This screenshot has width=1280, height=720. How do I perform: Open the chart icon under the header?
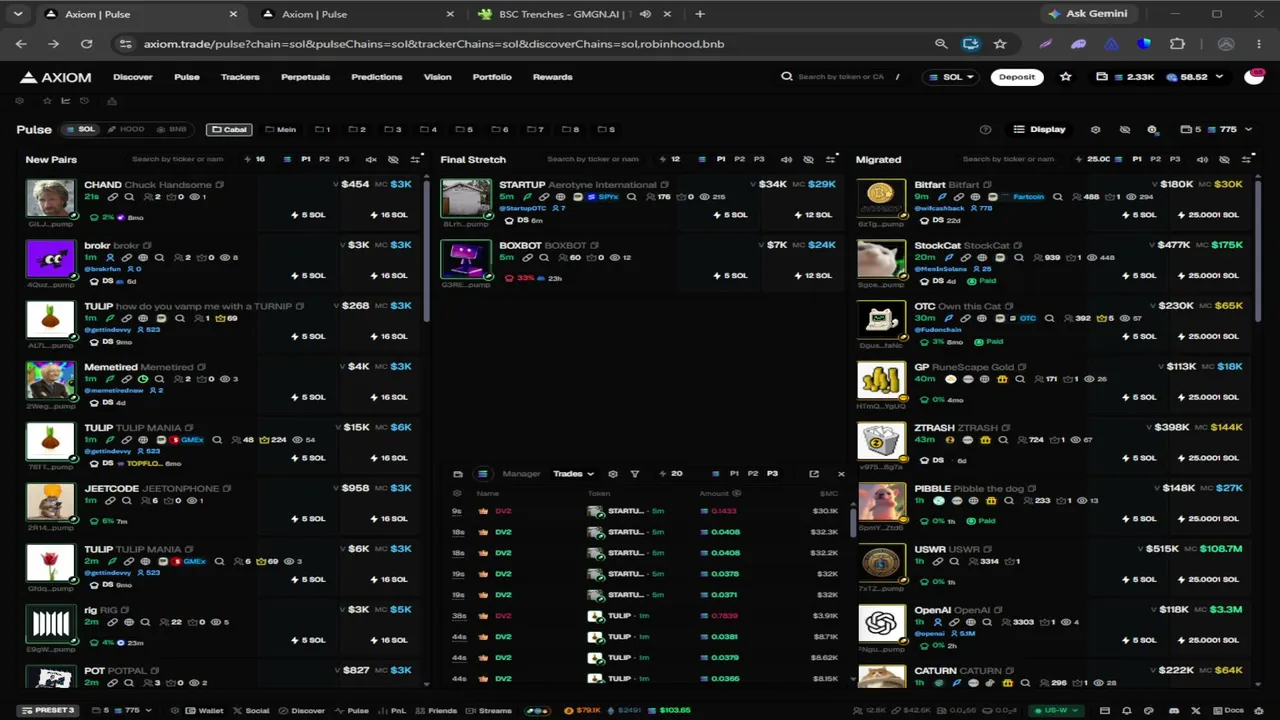pyautogui.click(x=66, y=101)
